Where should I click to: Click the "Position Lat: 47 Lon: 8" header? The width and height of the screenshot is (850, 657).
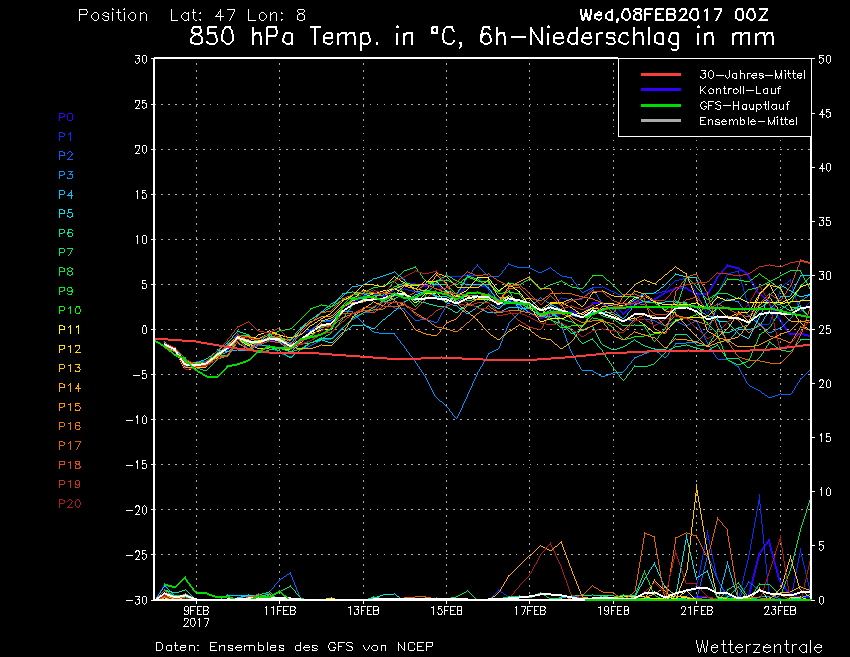[192, 15]
